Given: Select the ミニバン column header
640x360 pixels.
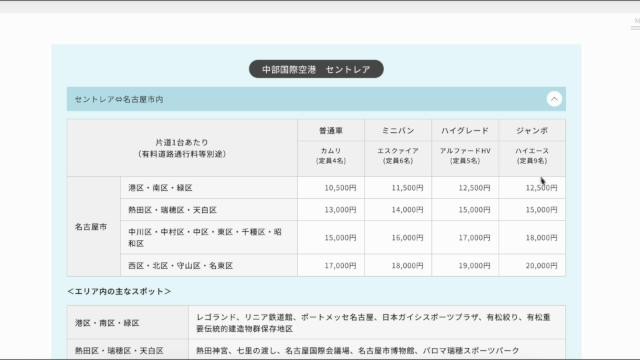Looking at the screenshot, I should 398,131.
